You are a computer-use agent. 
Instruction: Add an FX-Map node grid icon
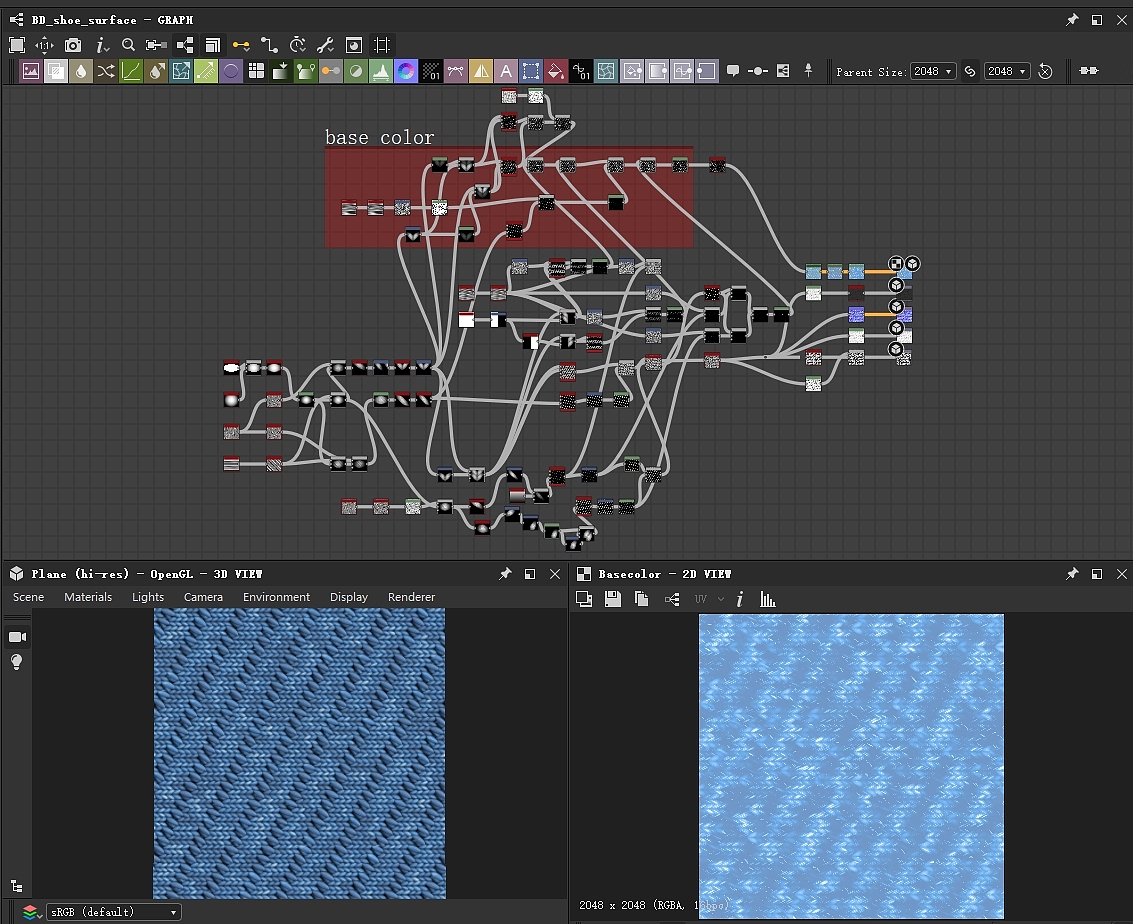[256, 71]
